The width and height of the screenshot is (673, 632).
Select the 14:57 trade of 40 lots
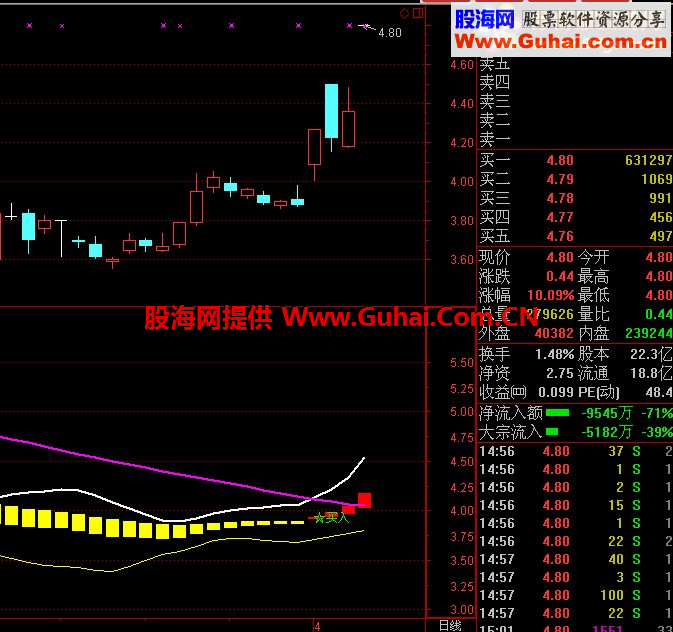tap(575, 559)
